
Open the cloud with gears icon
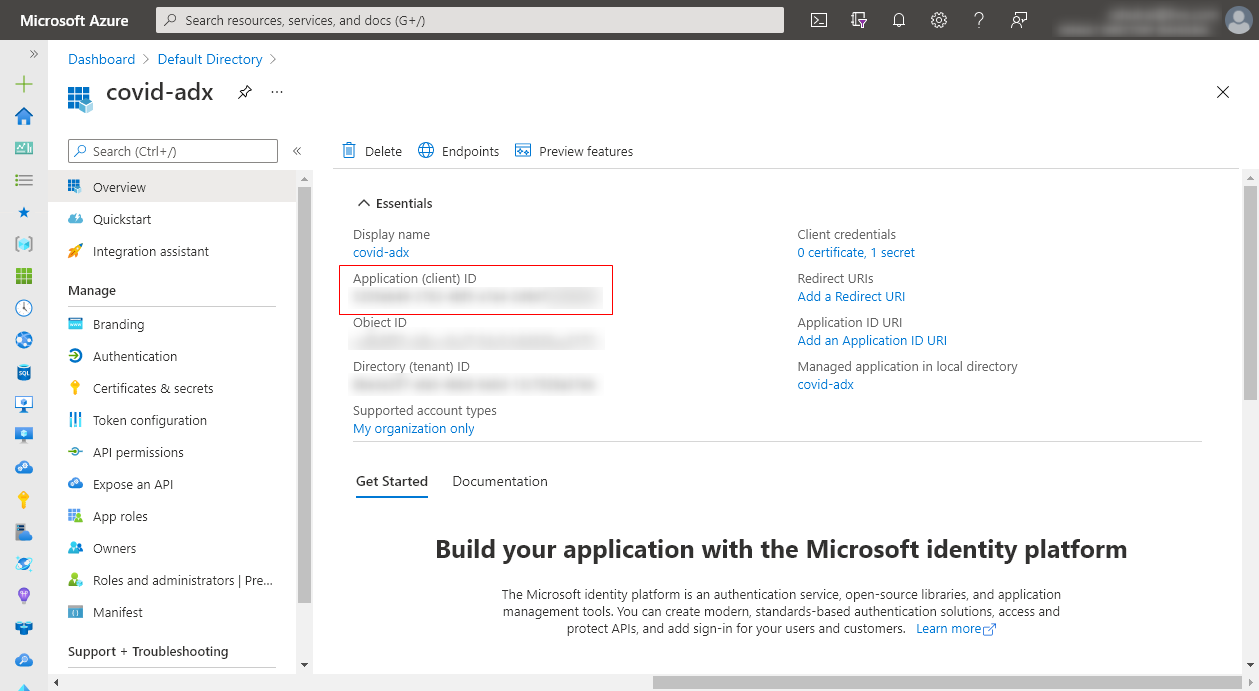24,468
